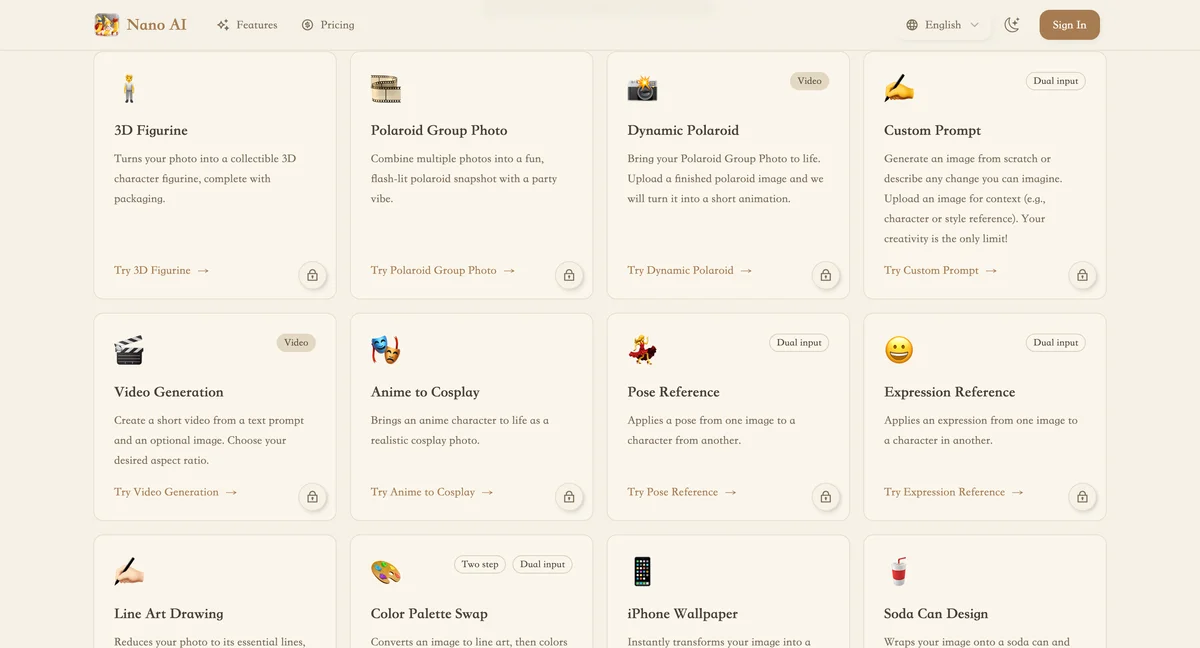Click the lock icon on Video Generation card
The height and width of the screenshot is (648, 1200).
coord(312,497)
